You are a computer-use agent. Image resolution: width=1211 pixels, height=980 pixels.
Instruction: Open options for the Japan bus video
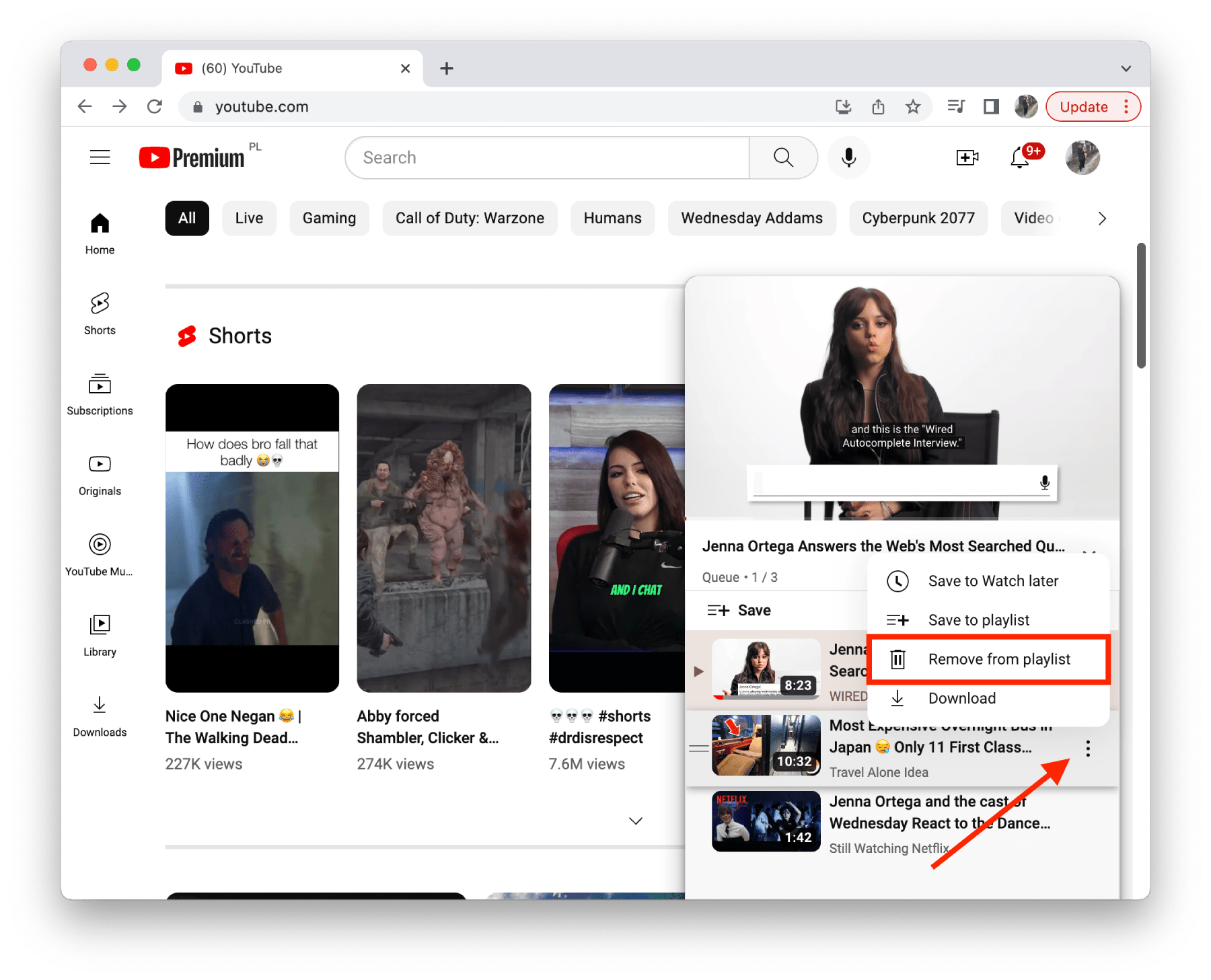tap(1088, 747)
